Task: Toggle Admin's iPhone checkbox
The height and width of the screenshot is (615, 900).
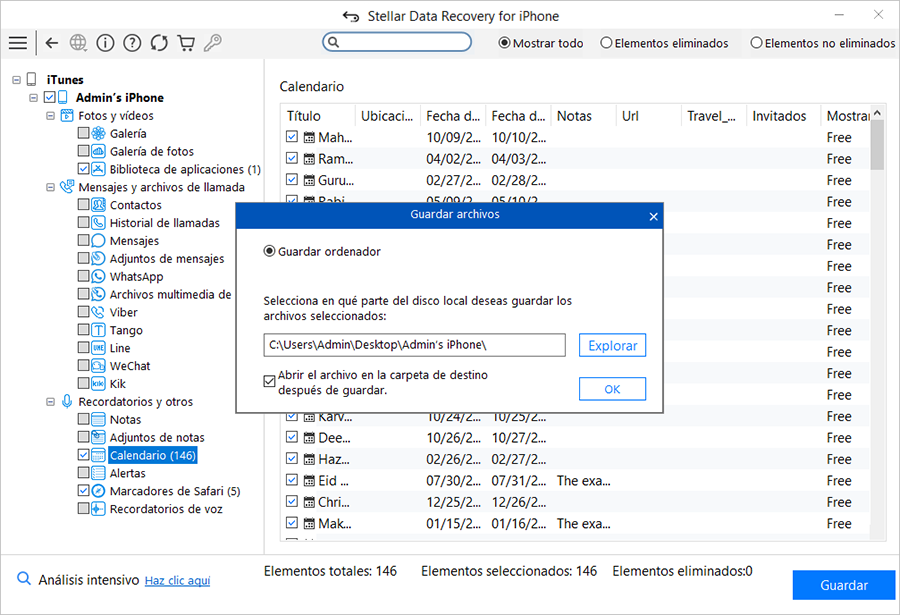Action: [x=50, y=97]
